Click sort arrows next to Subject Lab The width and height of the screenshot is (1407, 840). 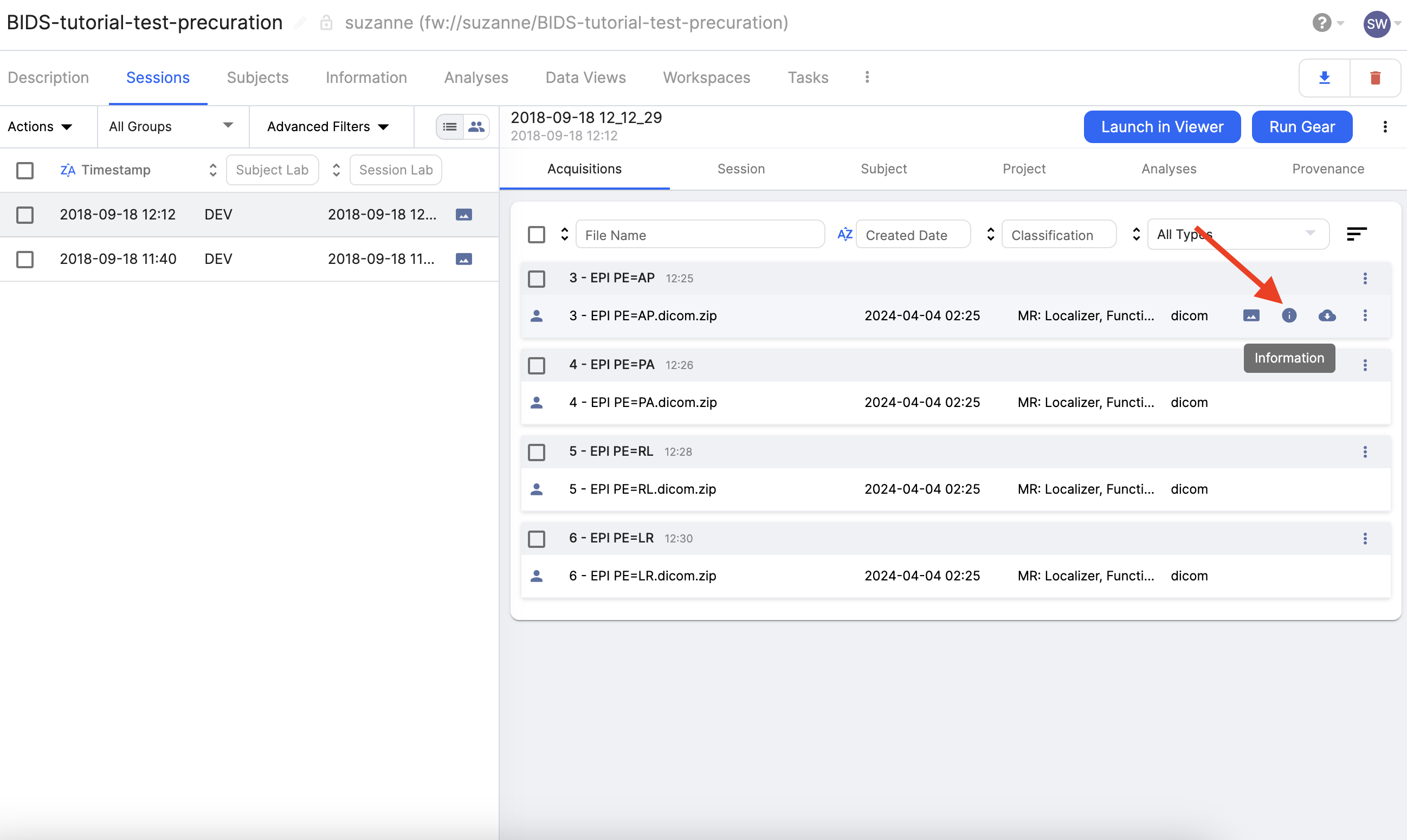click(x=336, y=170)
